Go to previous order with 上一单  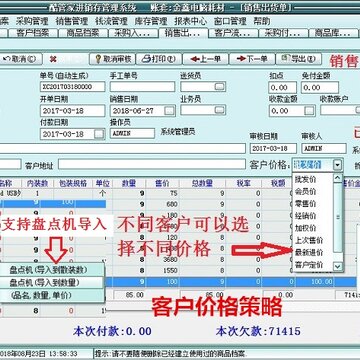coord(205,59)
